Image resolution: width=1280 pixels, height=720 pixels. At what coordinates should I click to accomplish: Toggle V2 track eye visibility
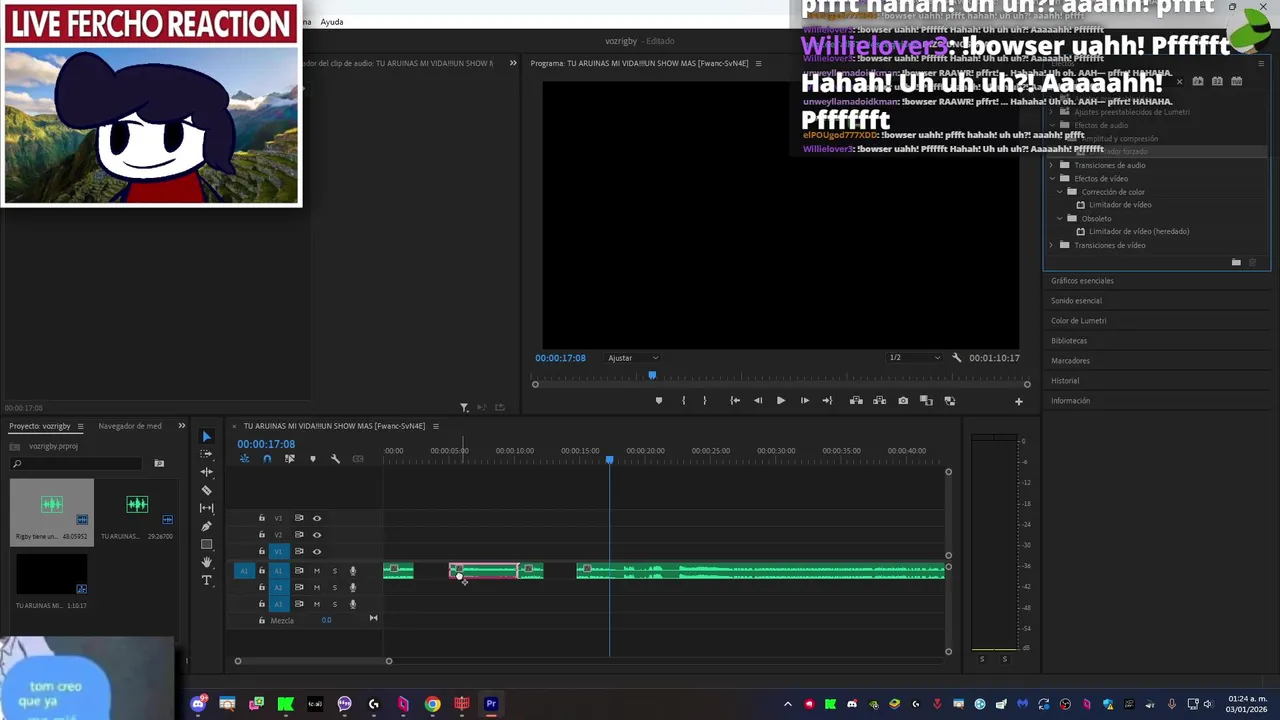point(317,535)
